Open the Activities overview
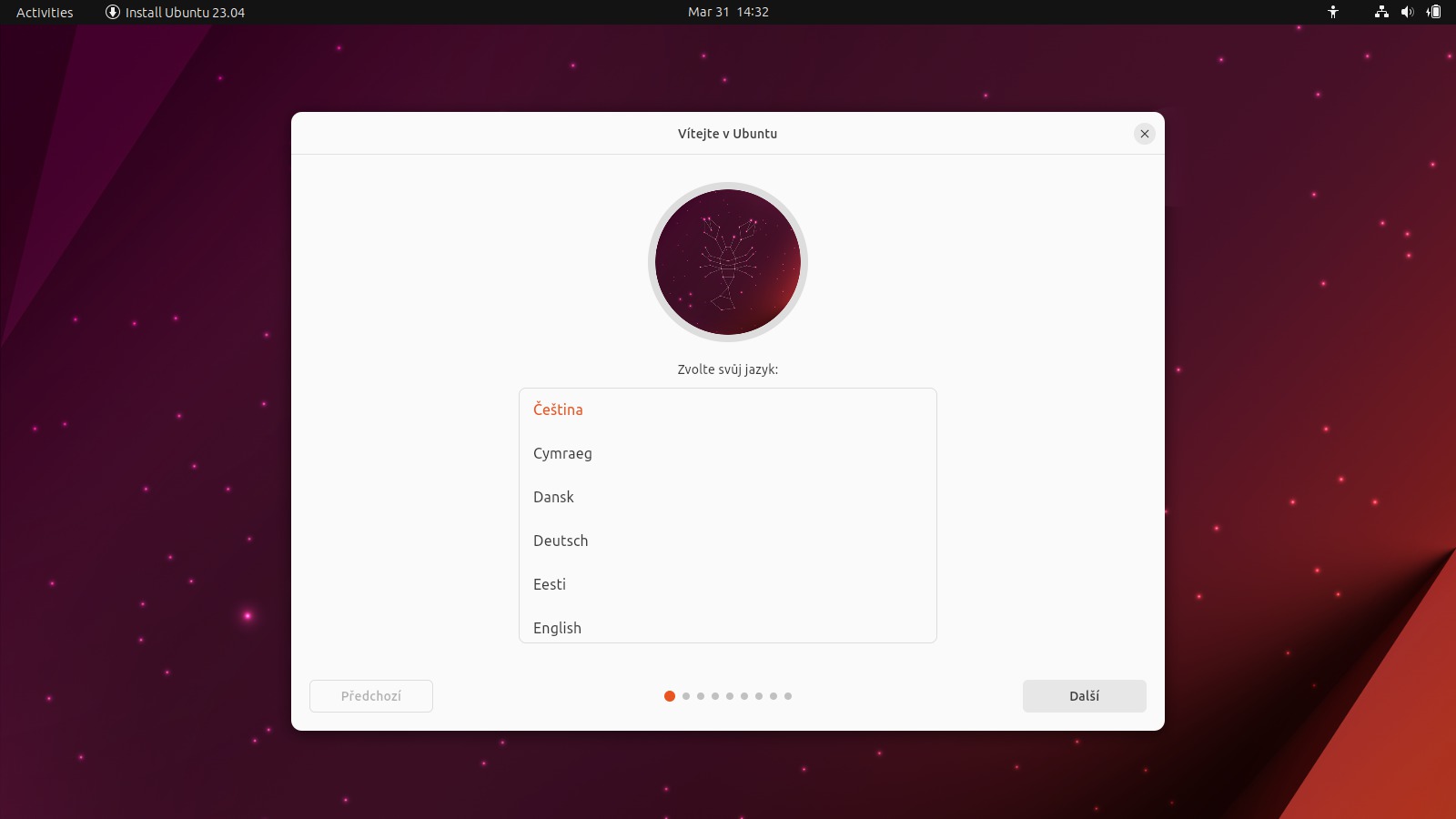 [45, 12]
